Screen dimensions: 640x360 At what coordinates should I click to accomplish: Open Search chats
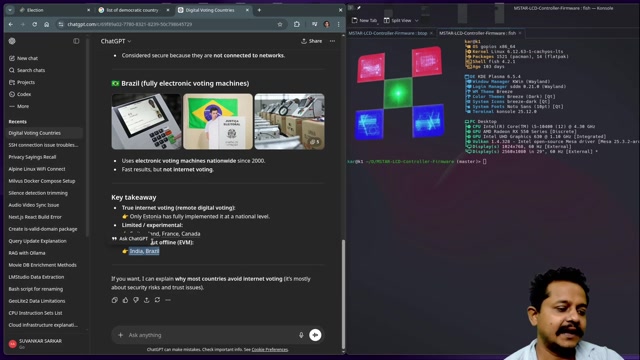click(27, 70)
